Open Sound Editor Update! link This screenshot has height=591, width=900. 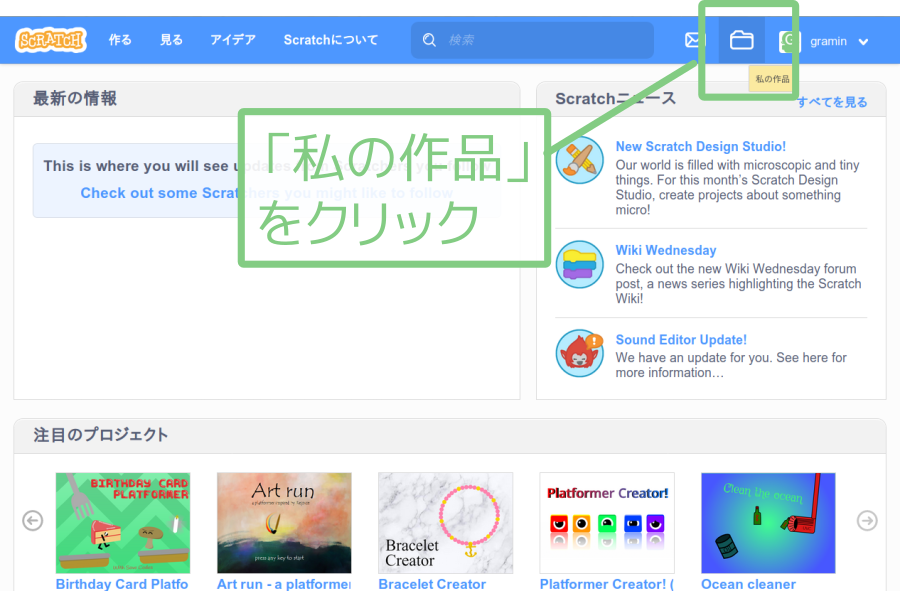[681, 340]
